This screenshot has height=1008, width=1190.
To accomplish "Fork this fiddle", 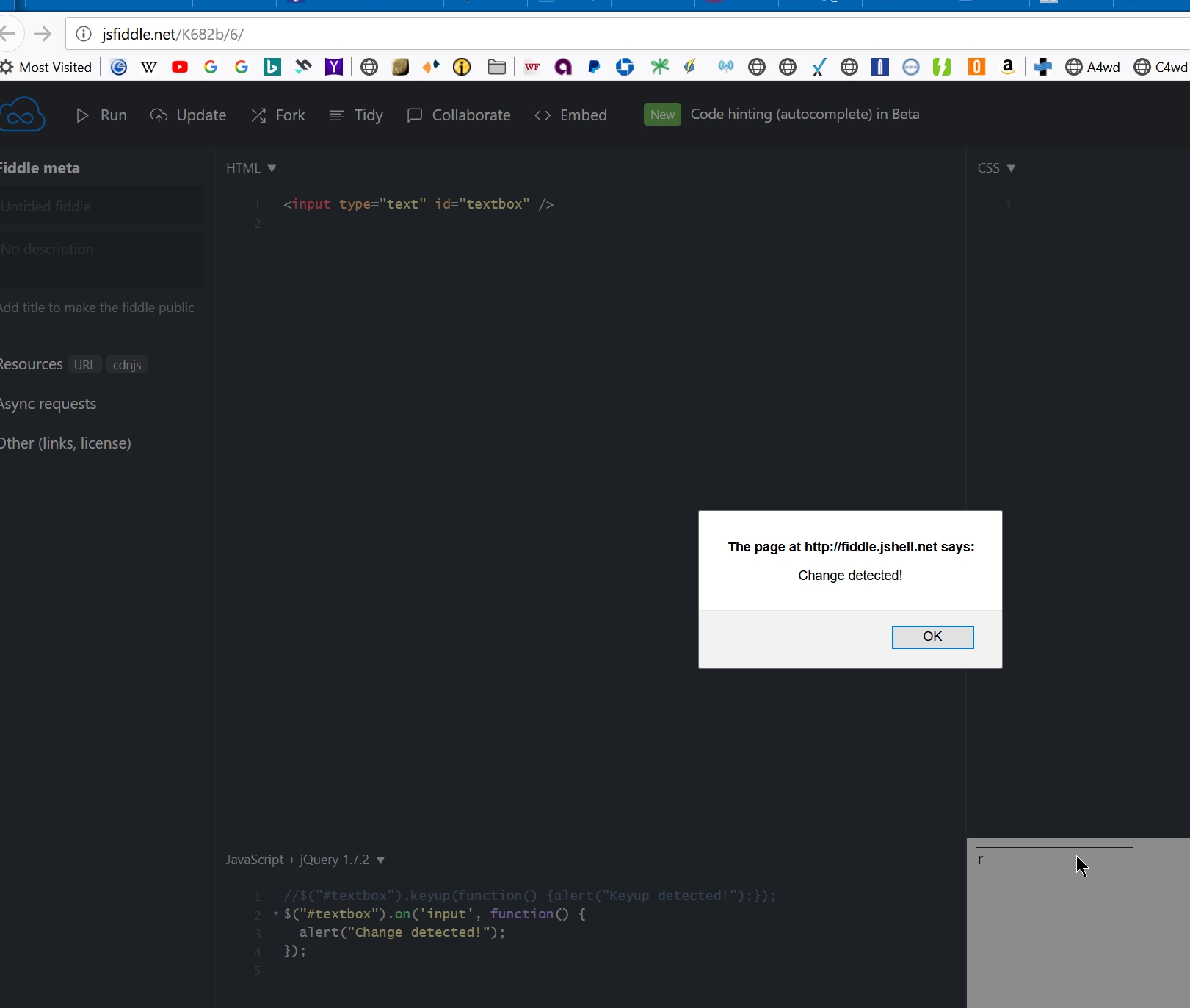I will [278, 115].
